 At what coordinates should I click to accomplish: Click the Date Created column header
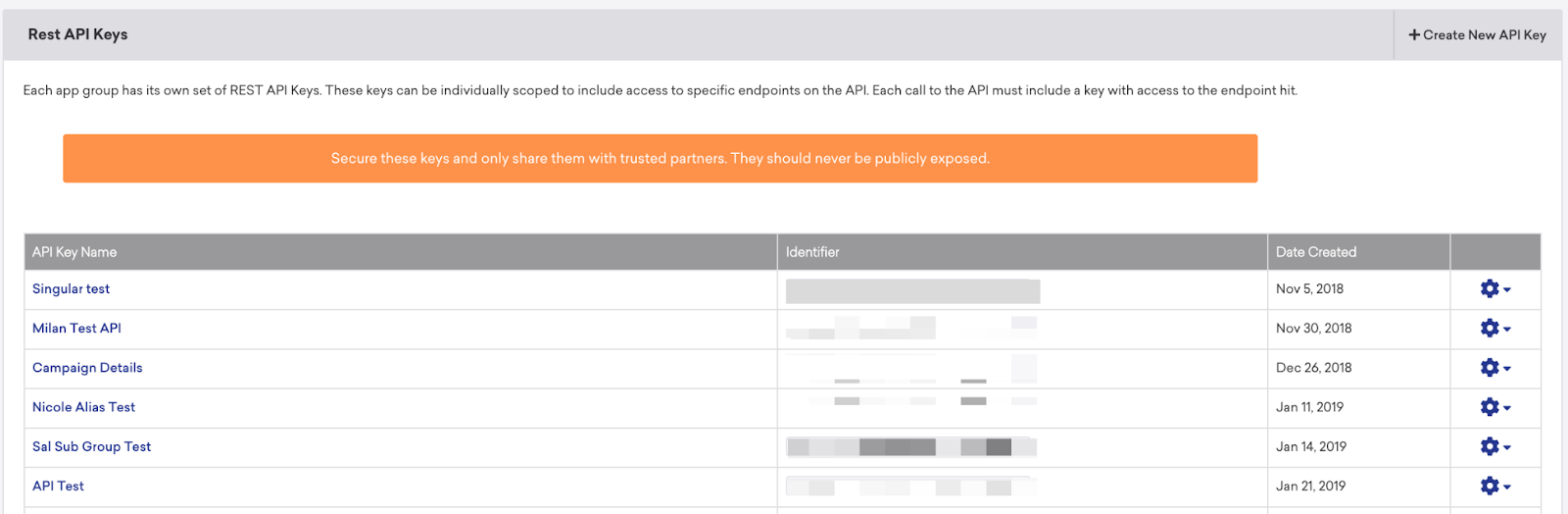1315,252
